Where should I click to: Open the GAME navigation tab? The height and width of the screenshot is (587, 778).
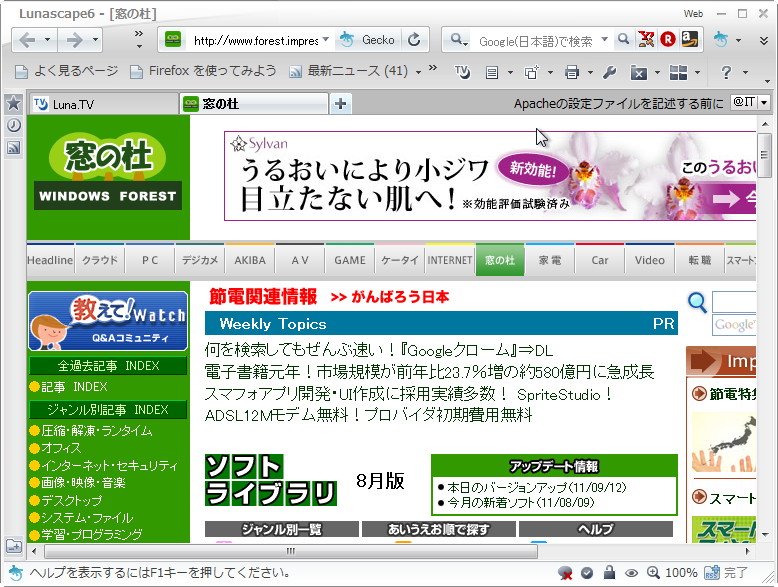tap(350, 260)
